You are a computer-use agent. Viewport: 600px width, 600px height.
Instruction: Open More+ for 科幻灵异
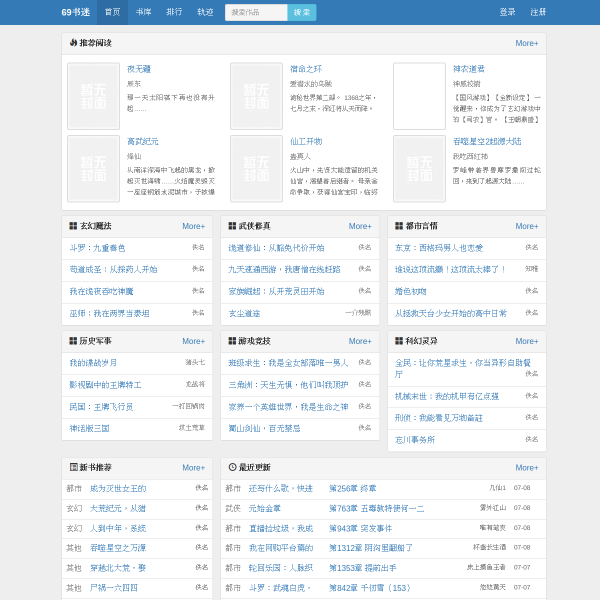[x=527, y=341]
